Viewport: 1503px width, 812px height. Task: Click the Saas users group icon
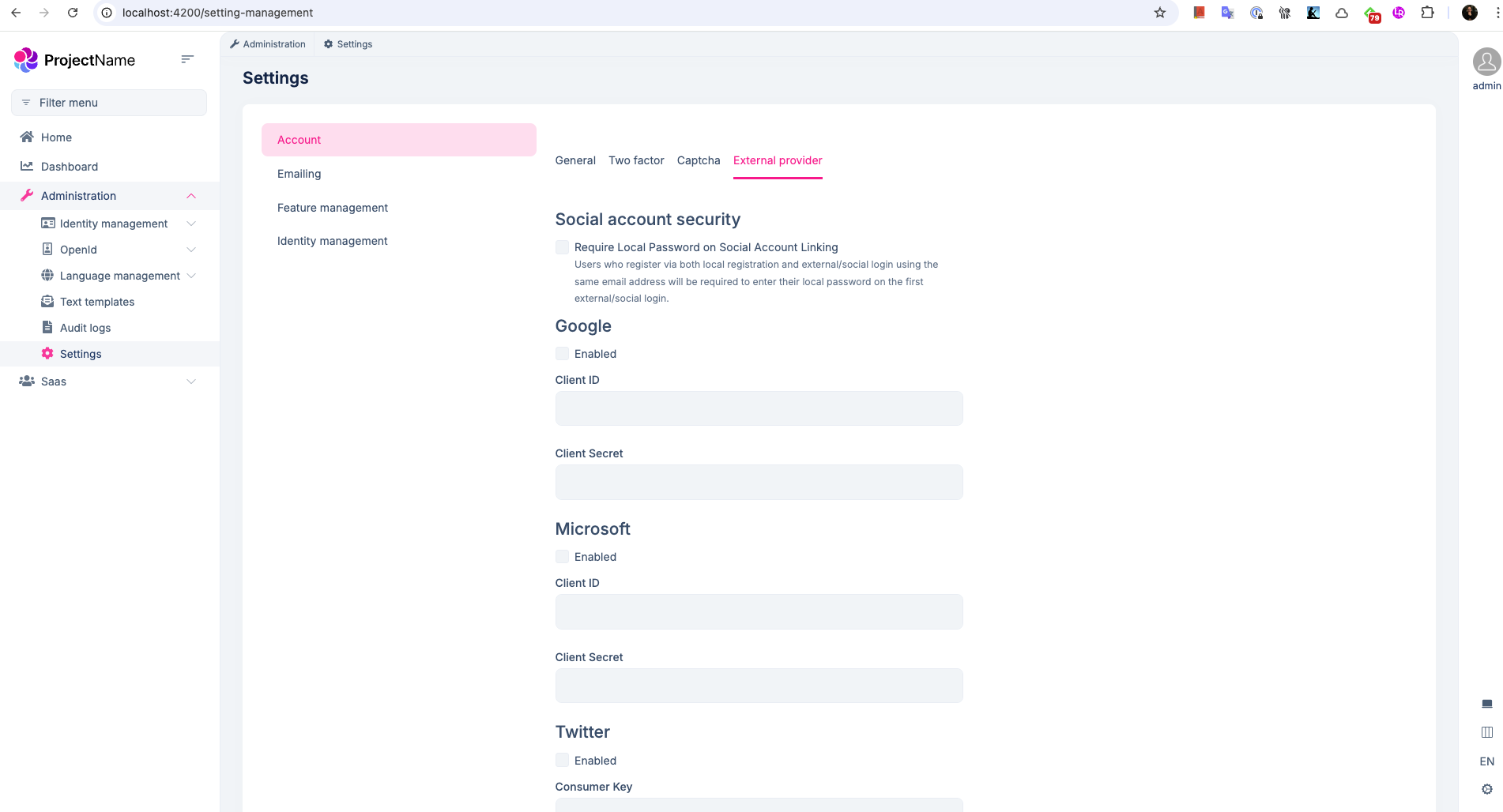[x=27, y=381]
